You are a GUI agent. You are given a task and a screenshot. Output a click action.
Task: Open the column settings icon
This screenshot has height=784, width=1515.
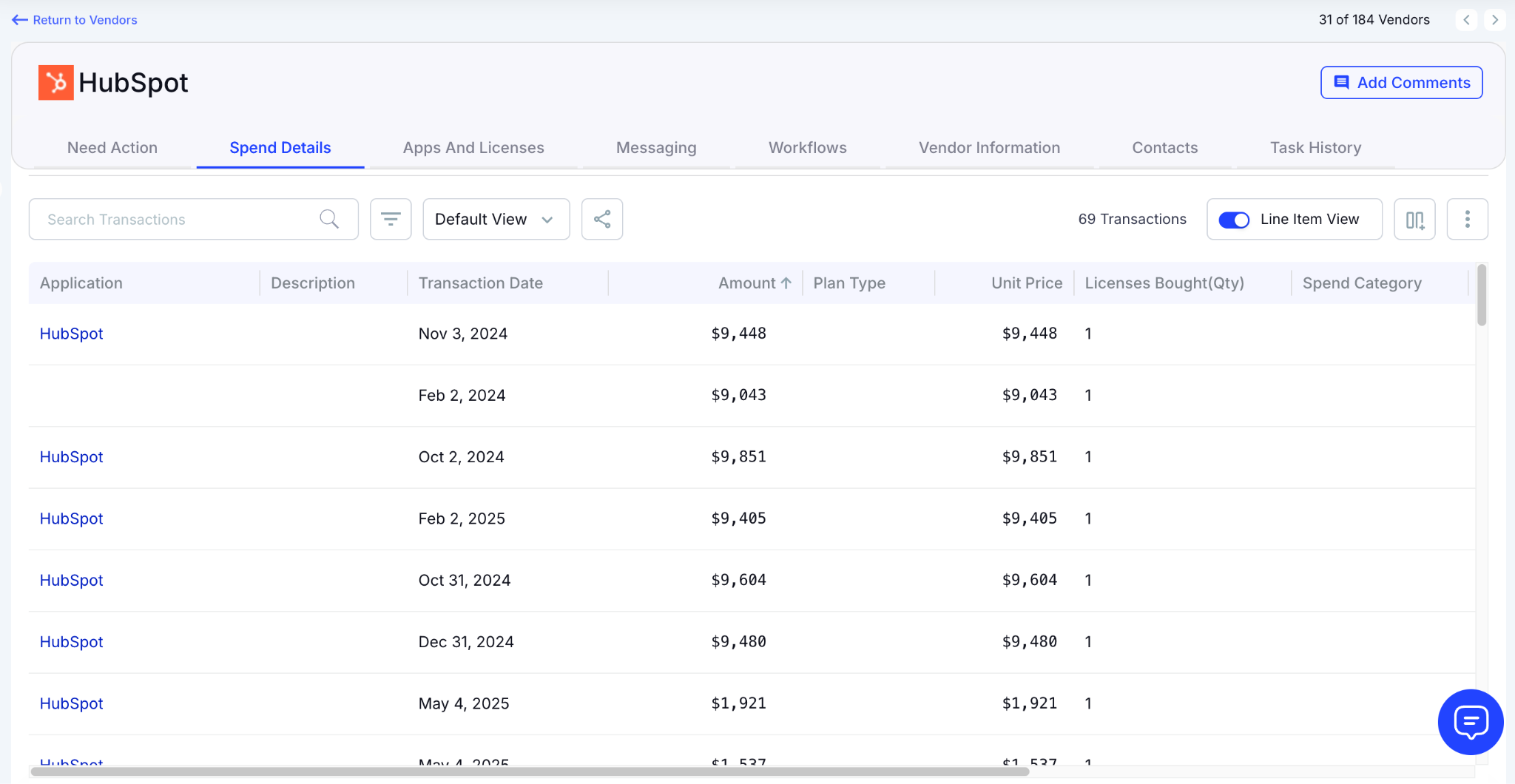click(1414, 219)
